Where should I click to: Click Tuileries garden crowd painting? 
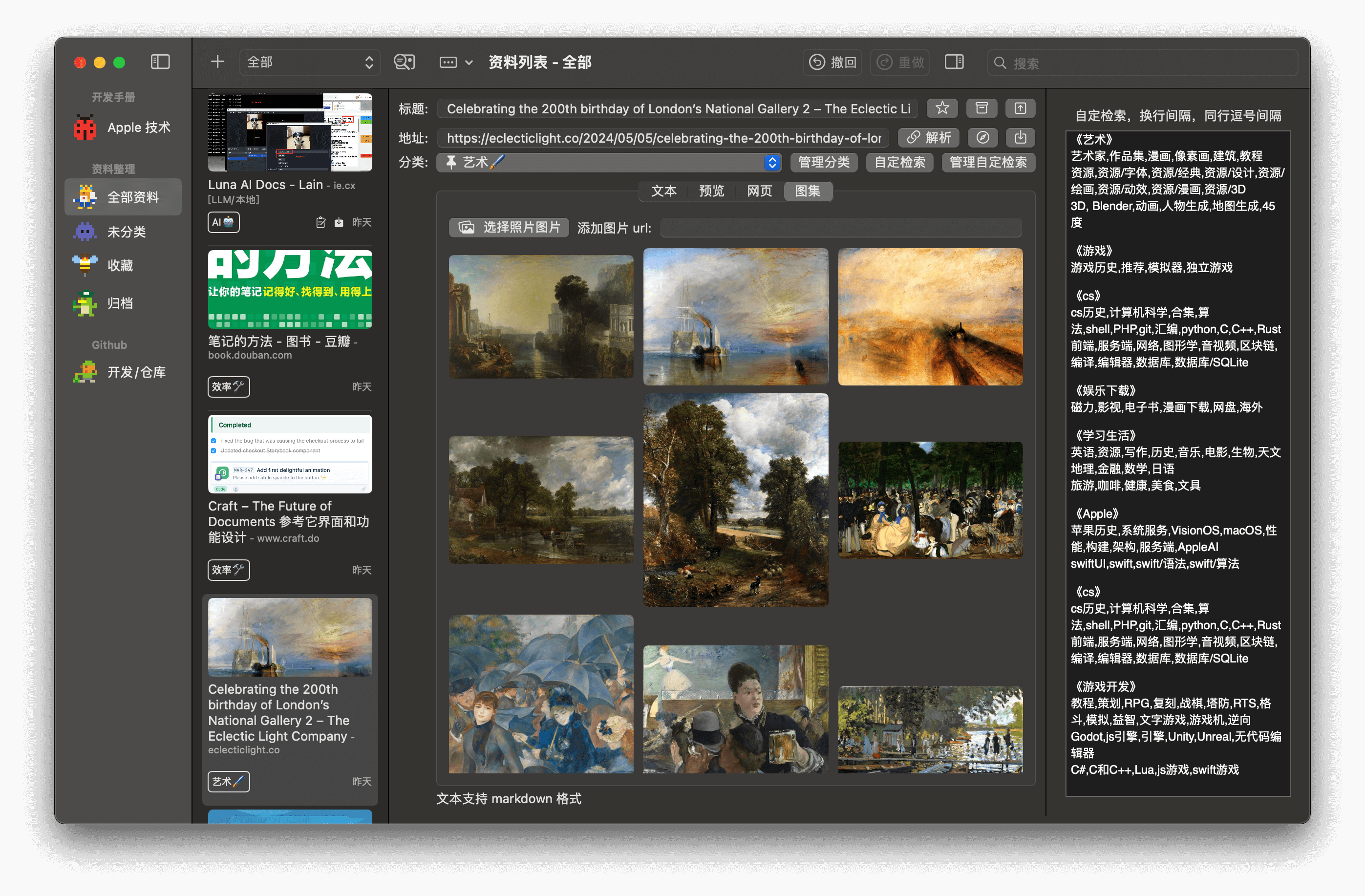930,500
